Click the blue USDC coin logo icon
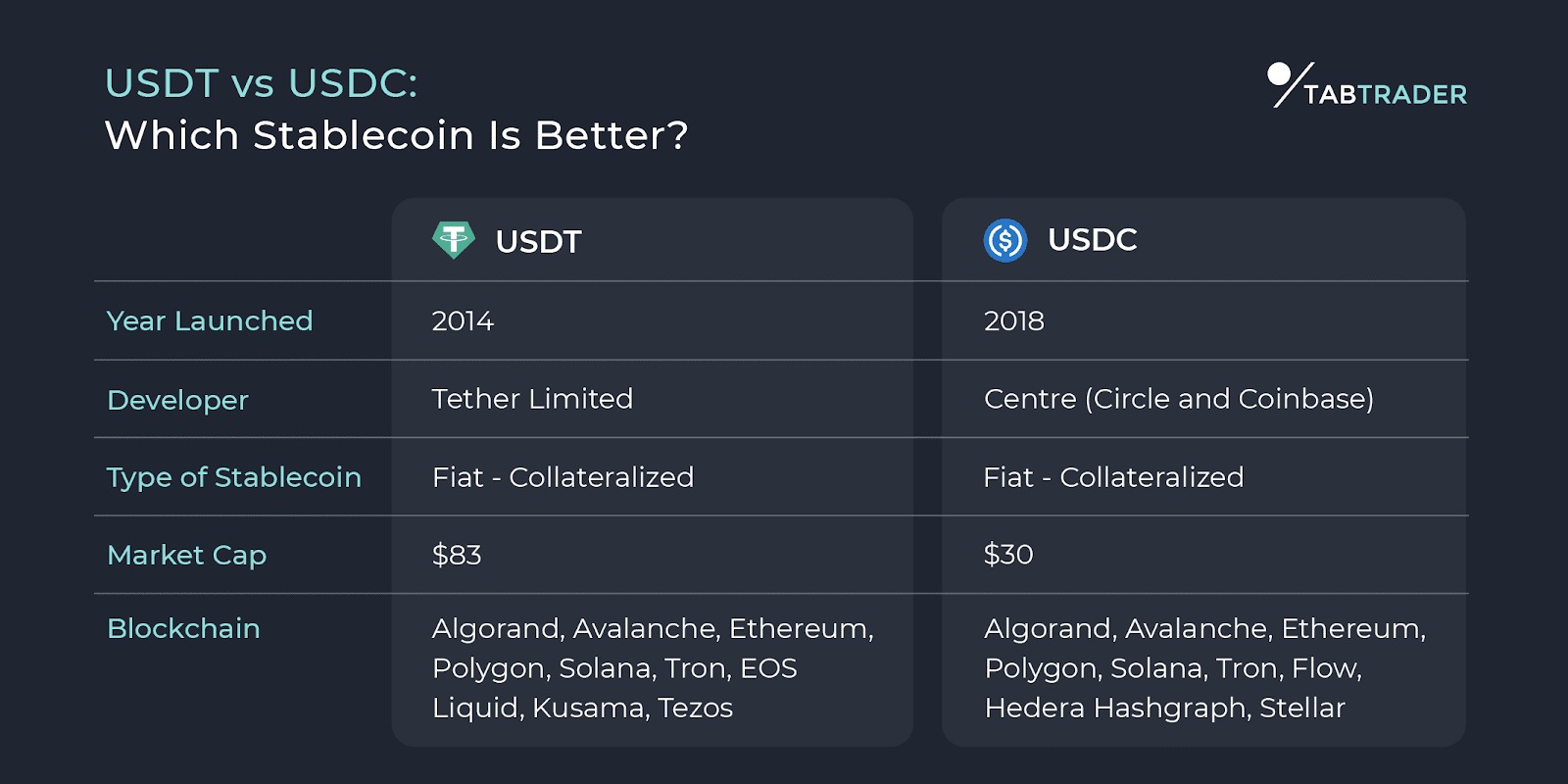1568x784 pixels. (x=1004, y=240)
